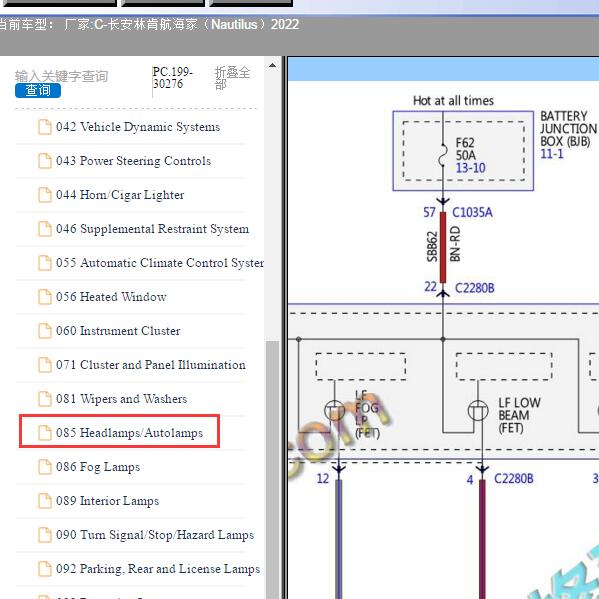Click document icon of 085 Headlamps/Autolamps
The image size is (599, 599).
[45, 433]
